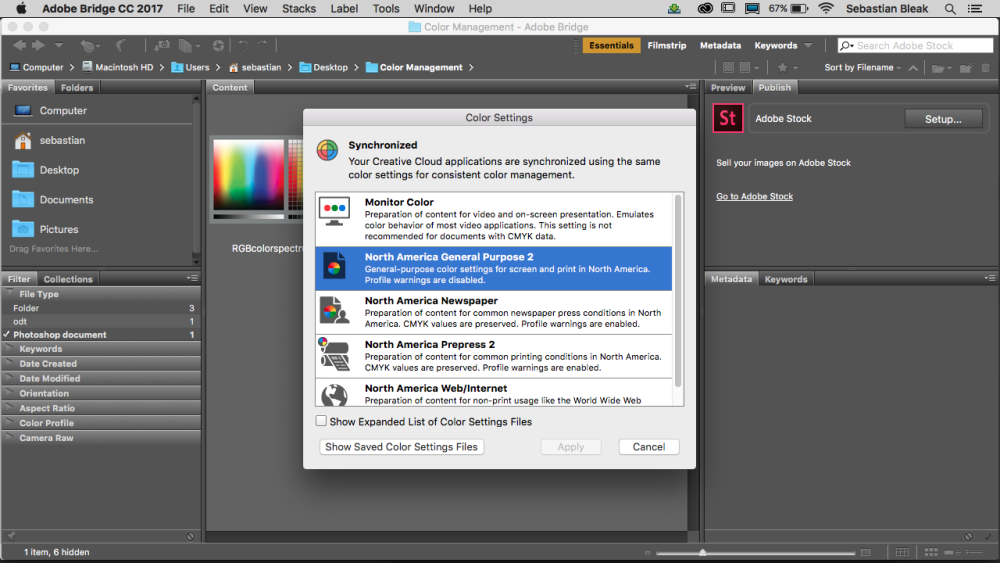The image size is (1000, 563).
Task: Switch to the Folders tab
Action: [x=77, y=87]
